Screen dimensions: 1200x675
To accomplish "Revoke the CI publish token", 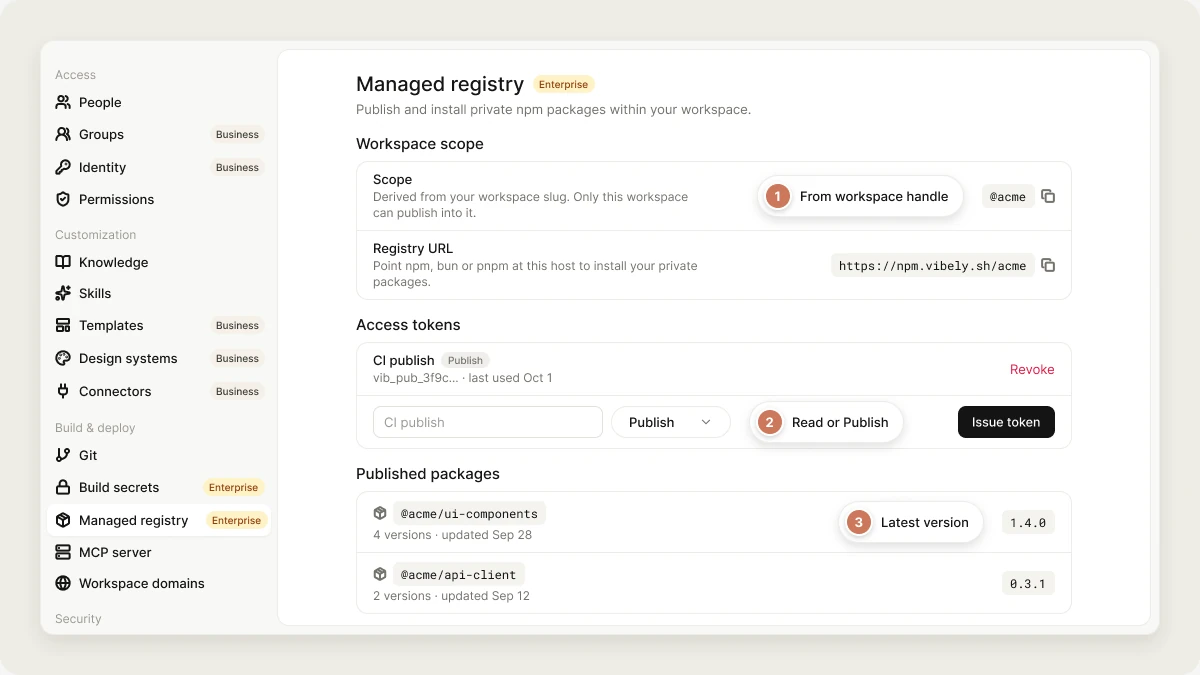I will tap(1032, 369).
